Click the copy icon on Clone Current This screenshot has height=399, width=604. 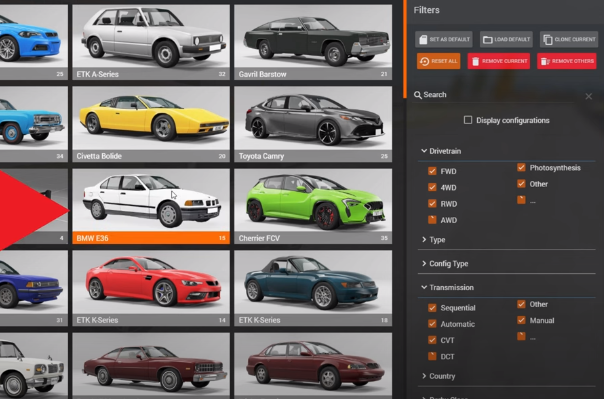coord(547,40)
